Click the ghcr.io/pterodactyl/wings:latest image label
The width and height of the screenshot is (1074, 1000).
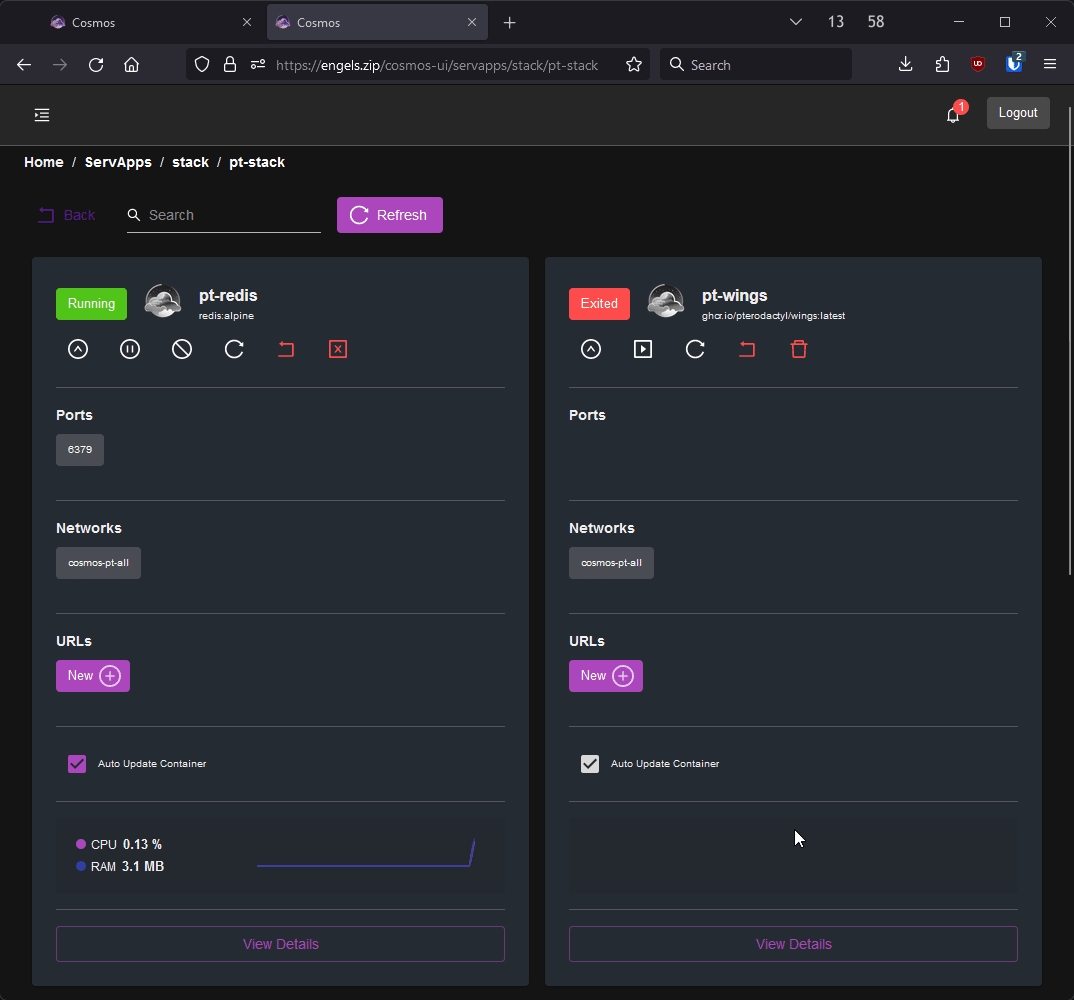(x=773, y=316)
